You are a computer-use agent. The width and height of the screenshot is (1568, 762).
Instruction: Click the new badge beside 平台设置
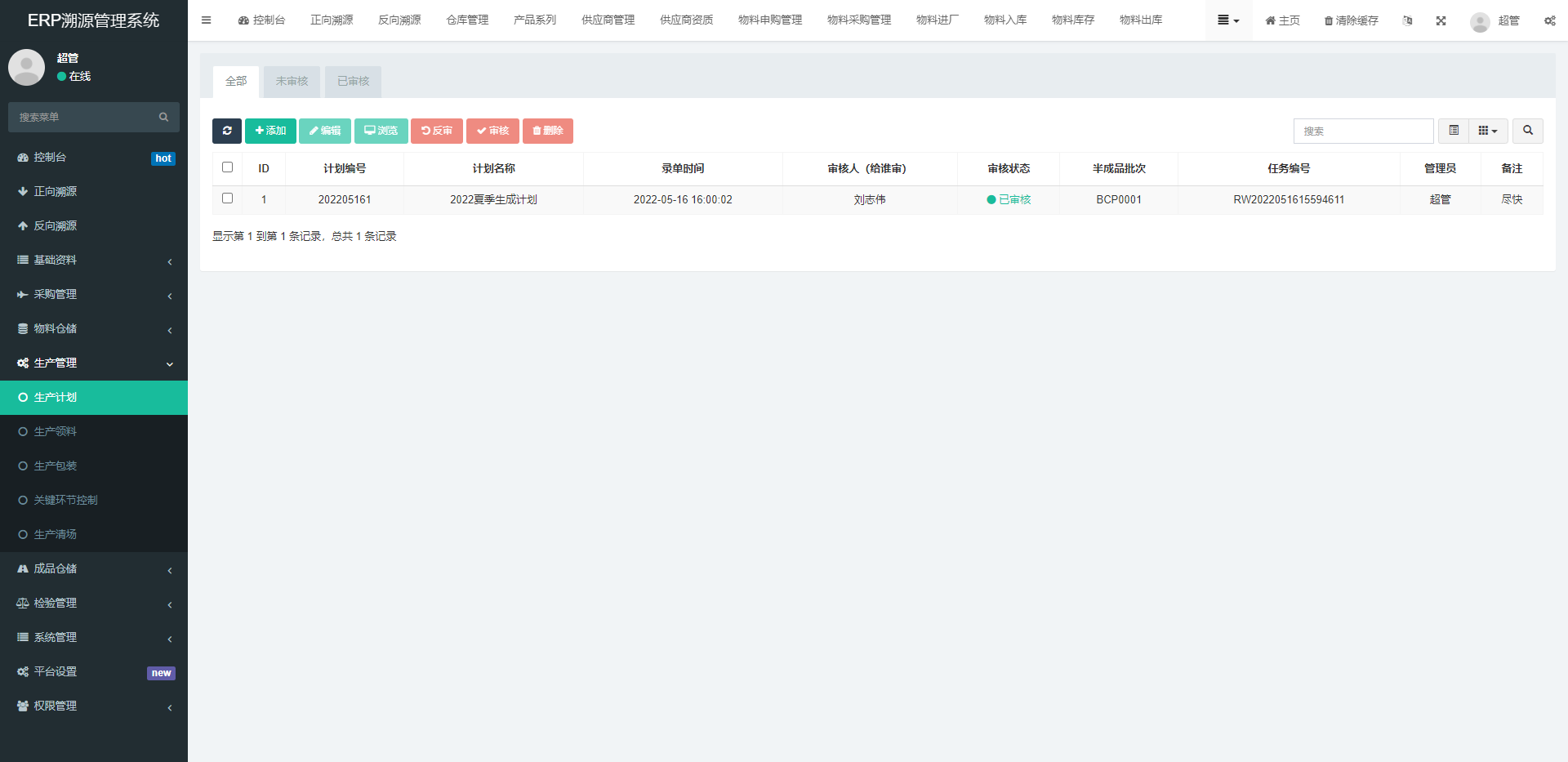pos(161,673)
